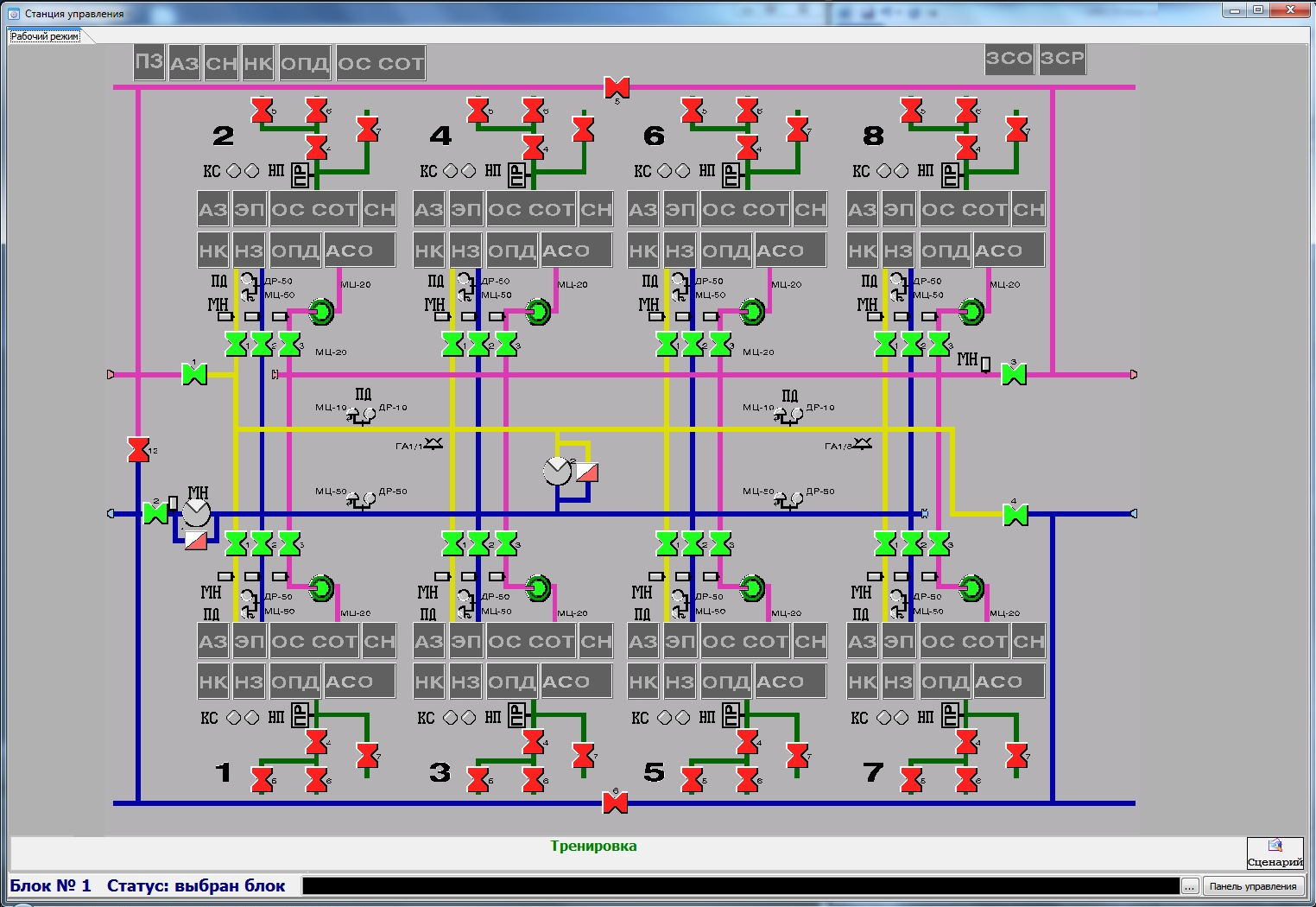The height and width of the screenshot is (907, 1316).
Task: Click red valve 5 on top magenta pipeline
Action: 617,87
